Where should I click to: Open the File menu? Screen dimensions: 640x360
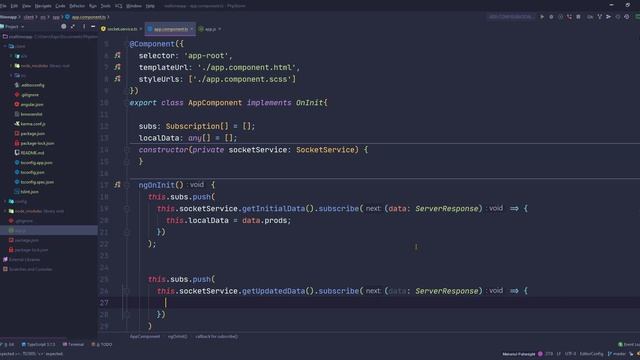point(3,6)
